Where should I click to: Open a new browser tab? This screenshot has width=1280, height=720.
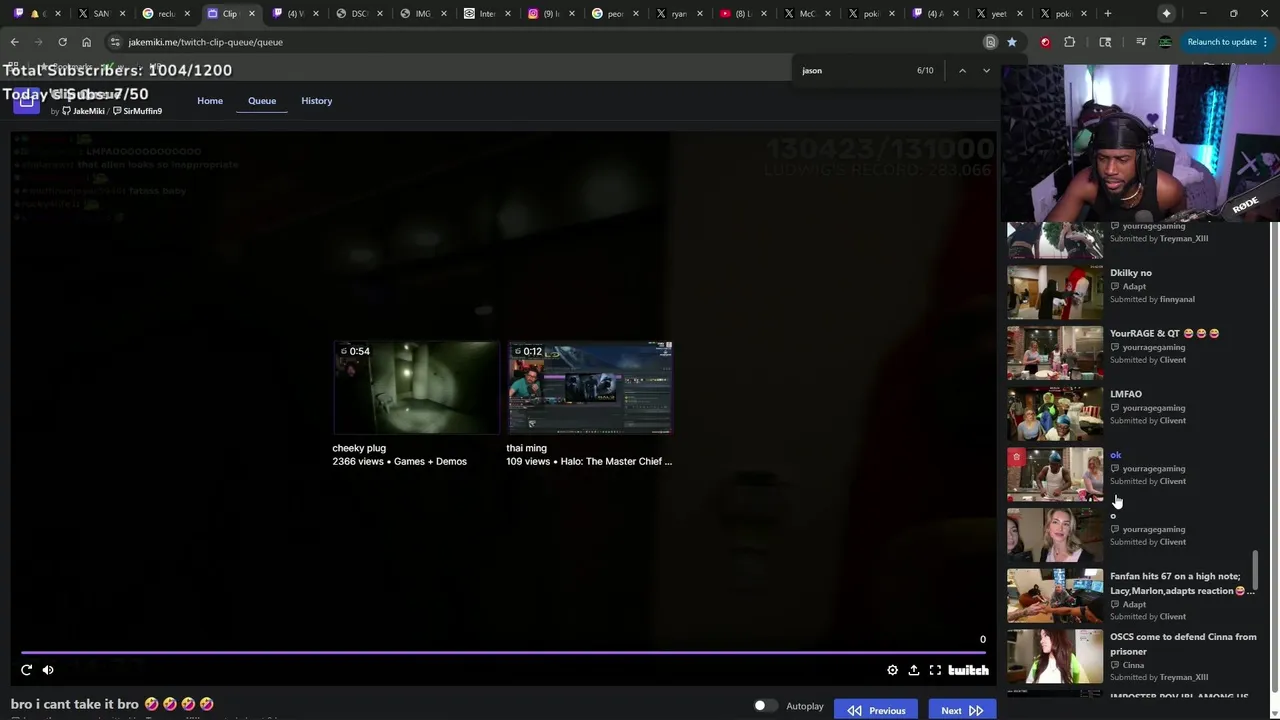point(1107,14)
